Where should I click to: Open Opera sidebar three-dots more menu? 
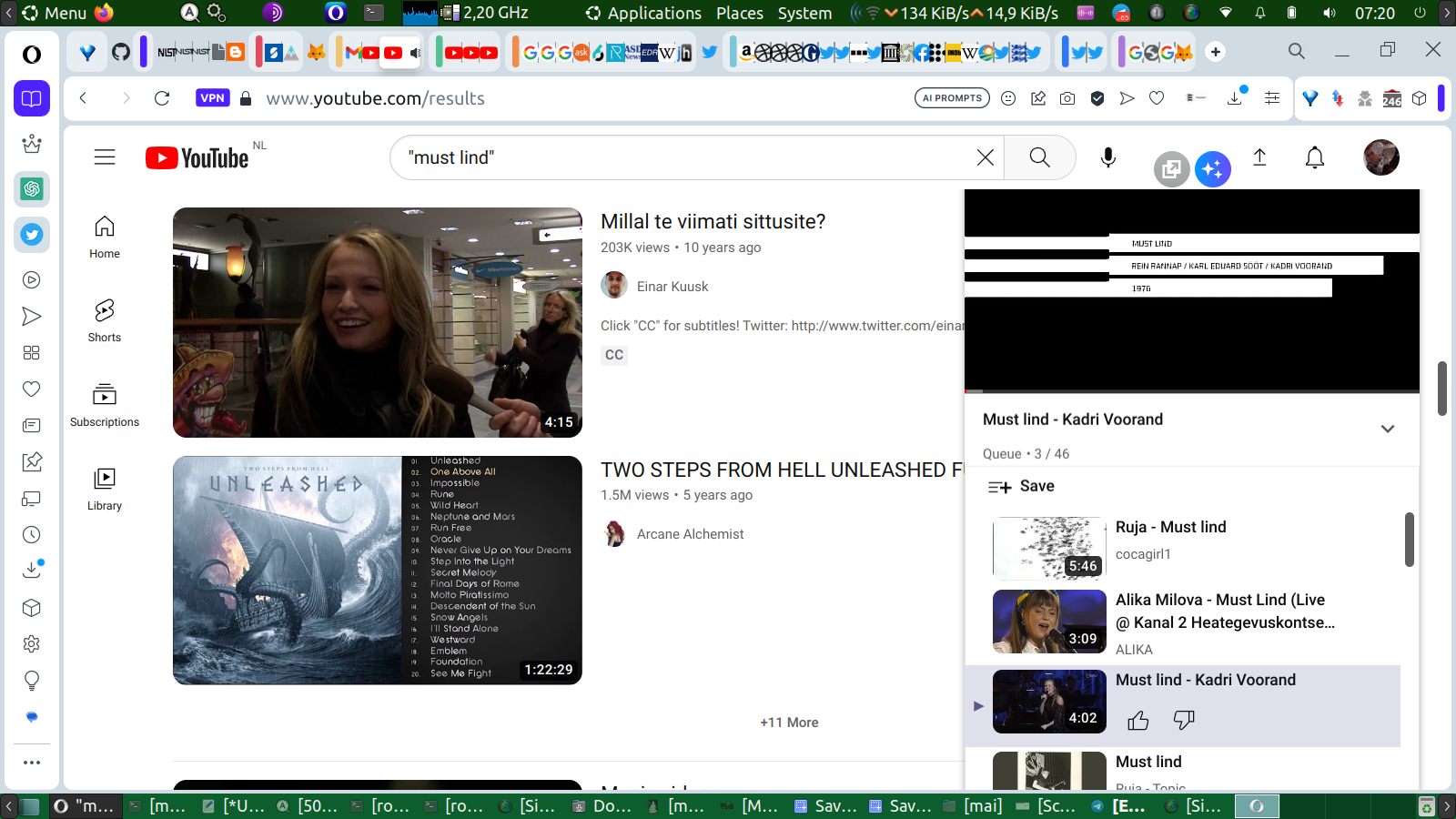click(x=32, y=763)
